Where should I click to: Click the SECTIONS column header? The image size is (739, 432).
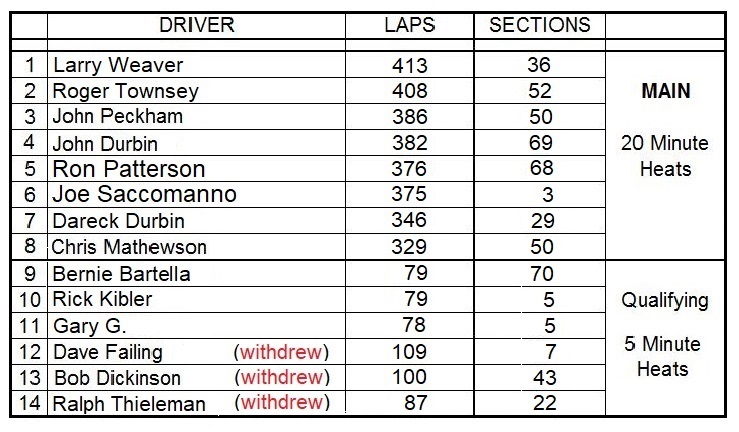[x=540, y=25]
